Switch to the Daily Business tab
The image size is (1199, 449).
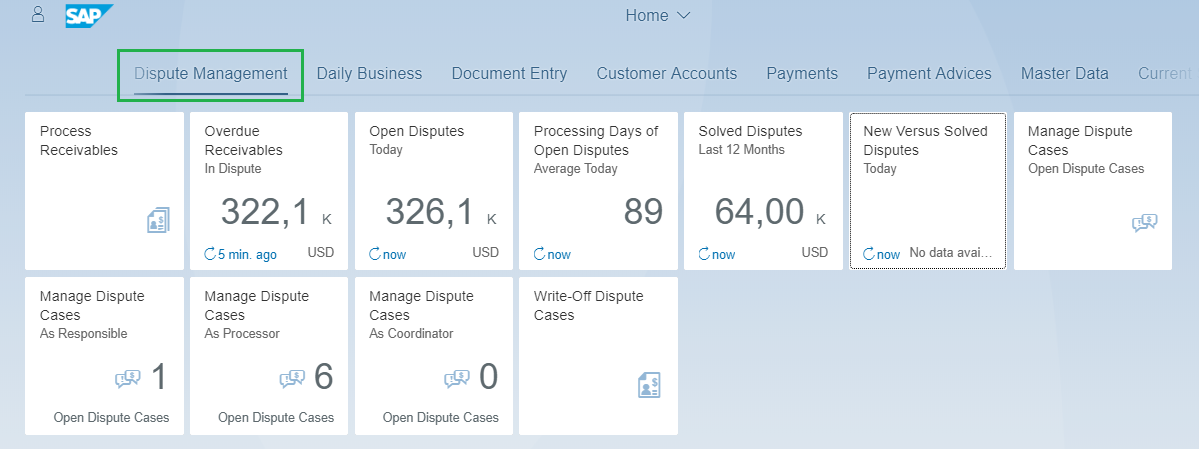[369, 74]
